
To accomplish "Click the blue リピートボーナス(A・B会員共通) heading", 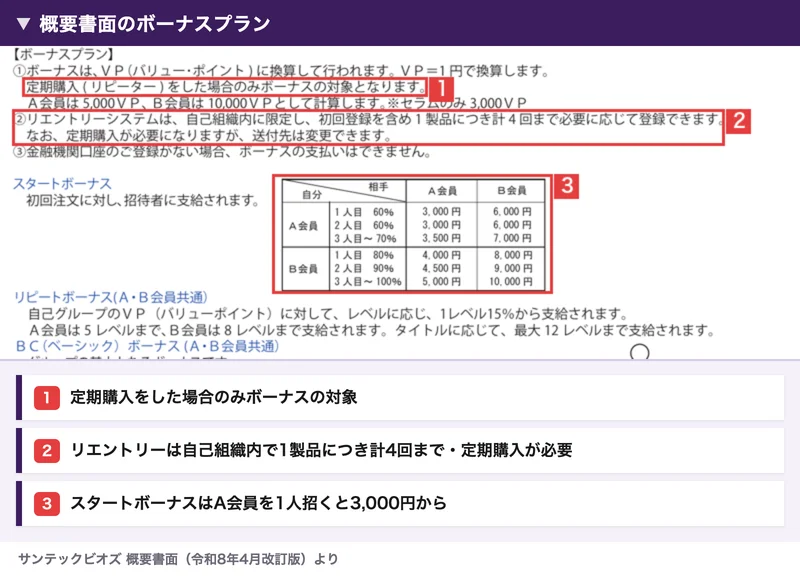I will [111, 297].
